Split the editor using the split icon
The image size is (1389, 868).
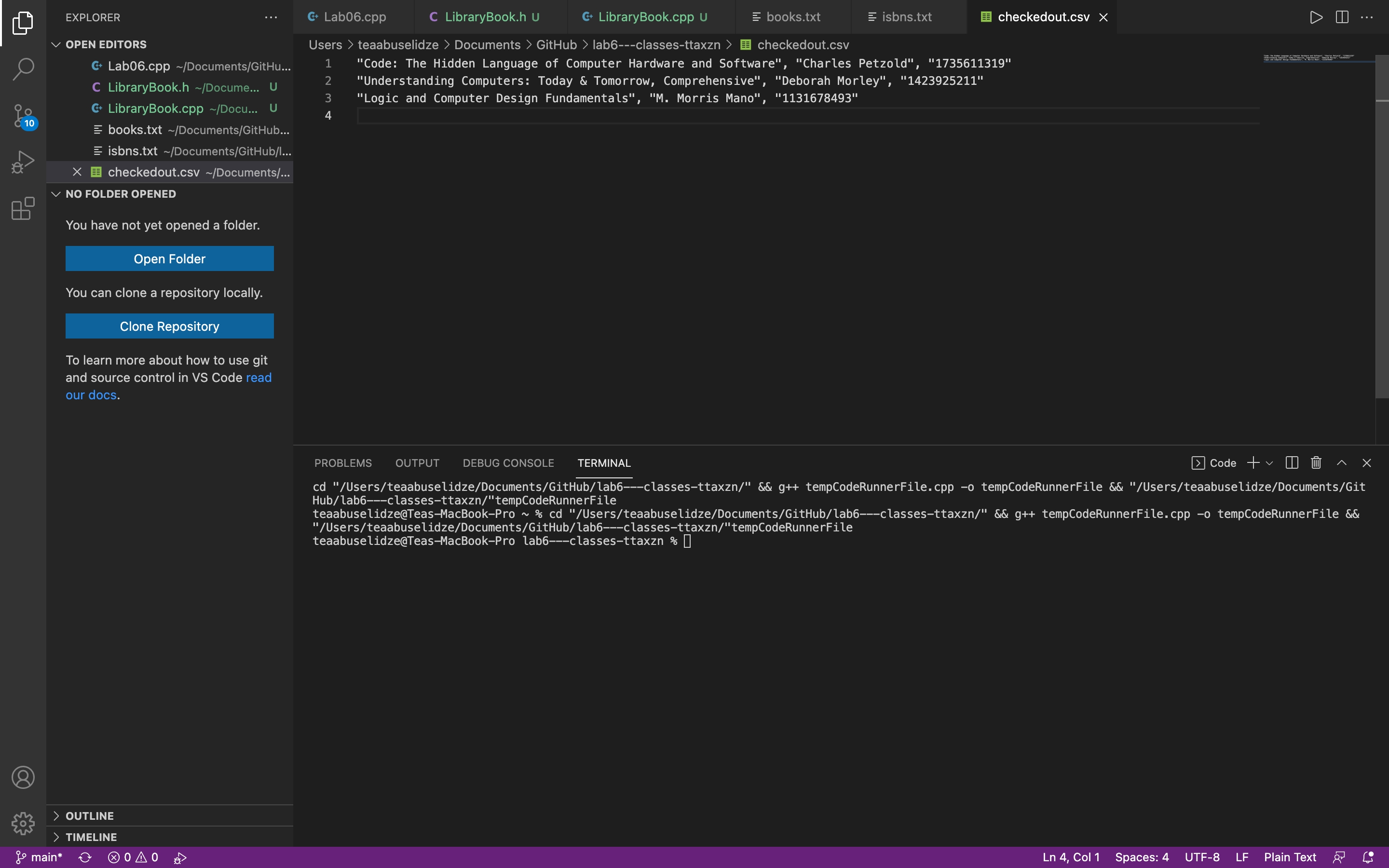(x=1342, y=17)
